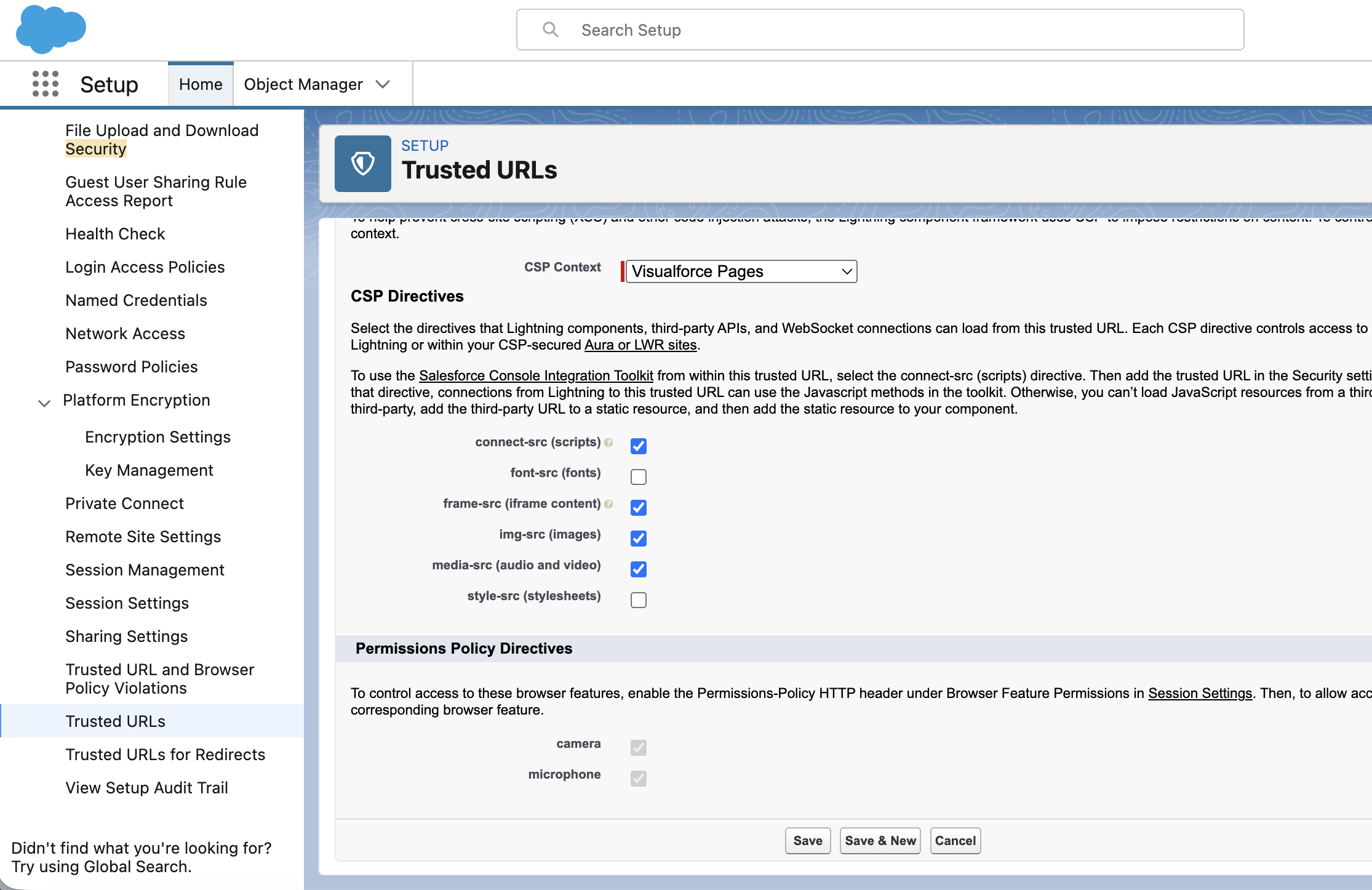Click the Trusted URLs shield icon
Image resolution: width=1372 pixels, height=890 pixels.
point(363,164)
